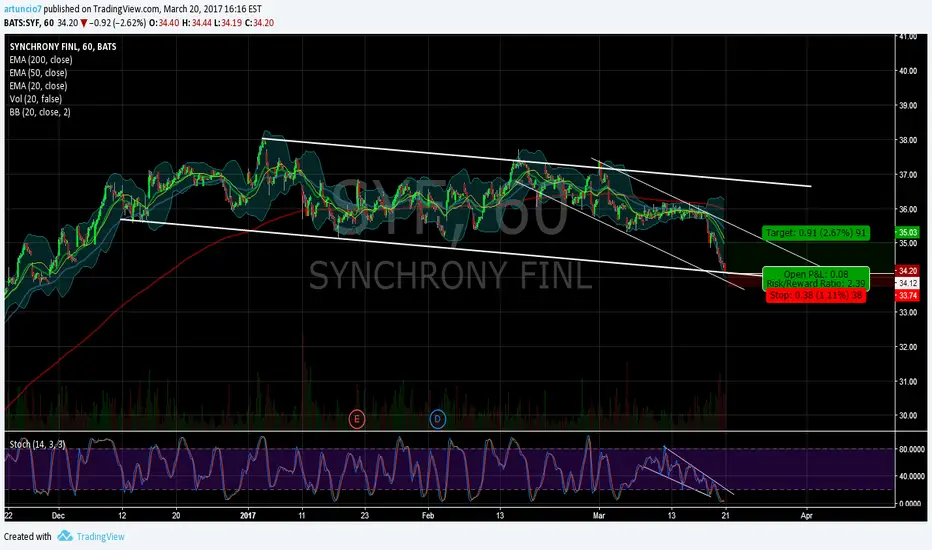Click the blue D dividend marker
932x550 pixels.
coord(437,419)
